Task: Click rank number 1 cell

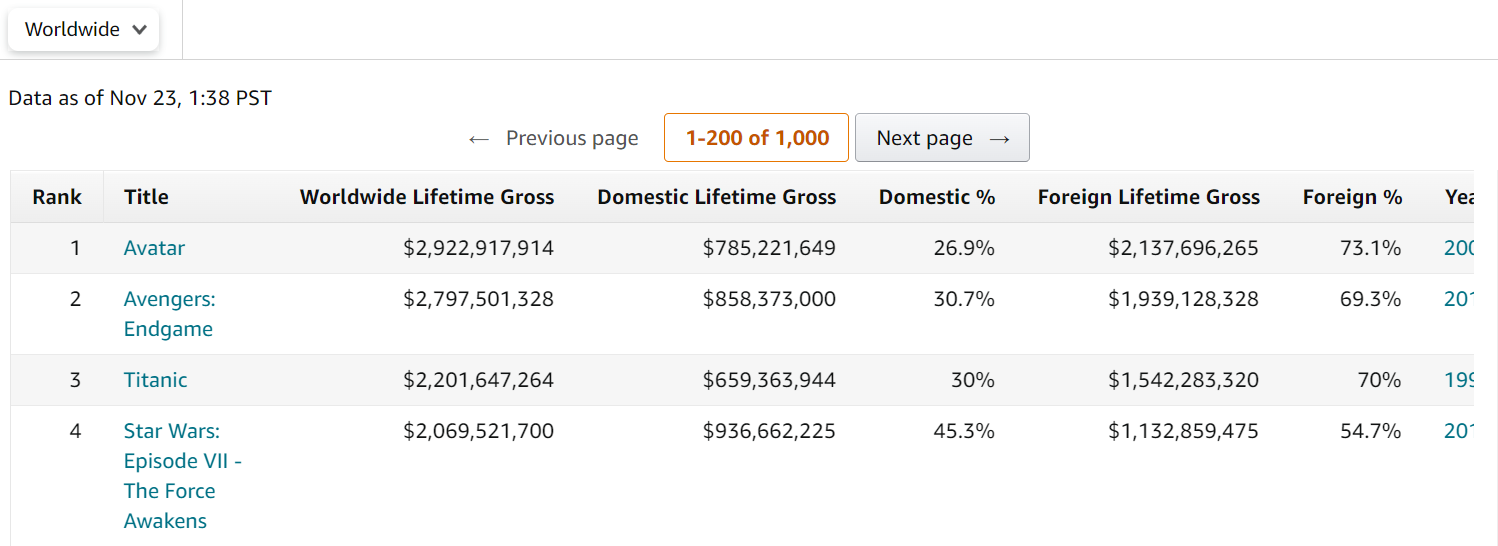Action: click(x=75, y=248)
